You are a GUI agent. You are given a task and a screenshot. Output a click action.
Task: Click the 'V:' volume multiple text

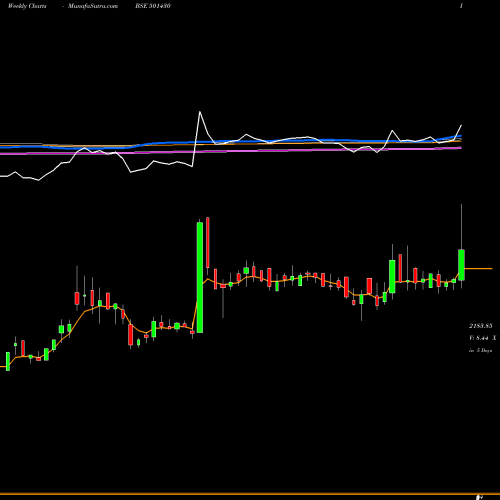coord(482,338)
